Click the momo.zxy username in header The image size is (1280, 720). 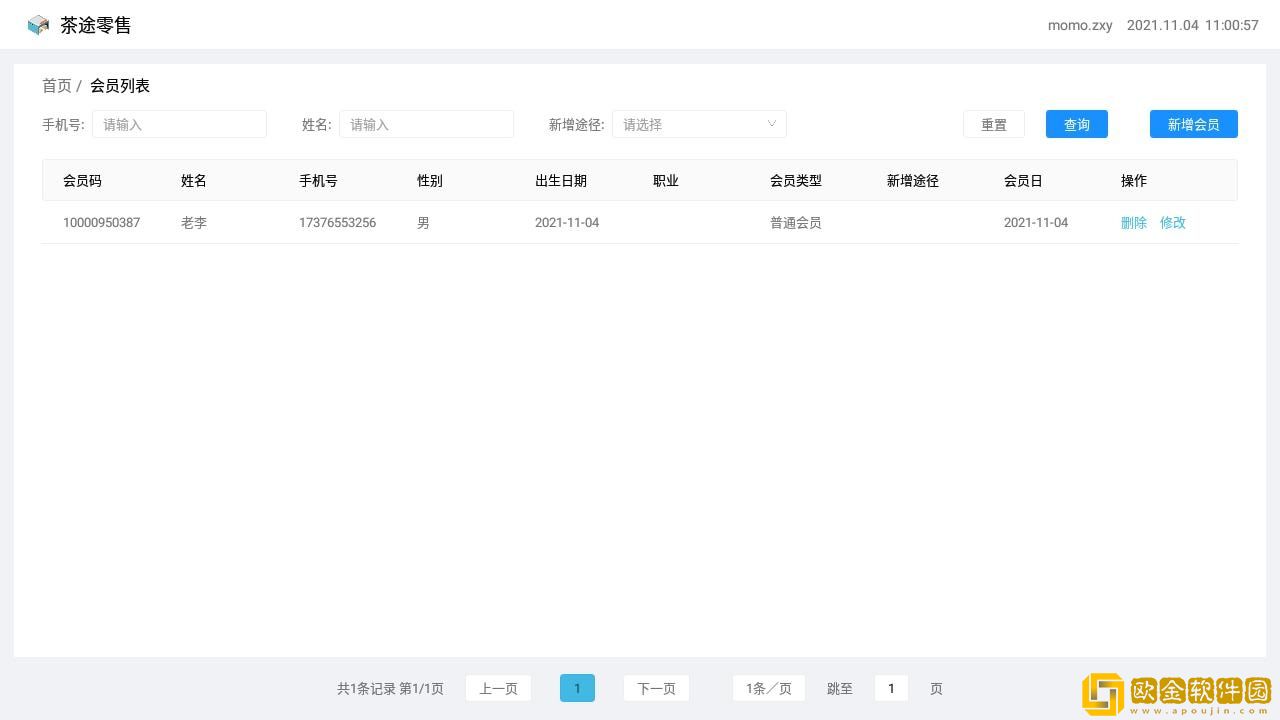1079,25
